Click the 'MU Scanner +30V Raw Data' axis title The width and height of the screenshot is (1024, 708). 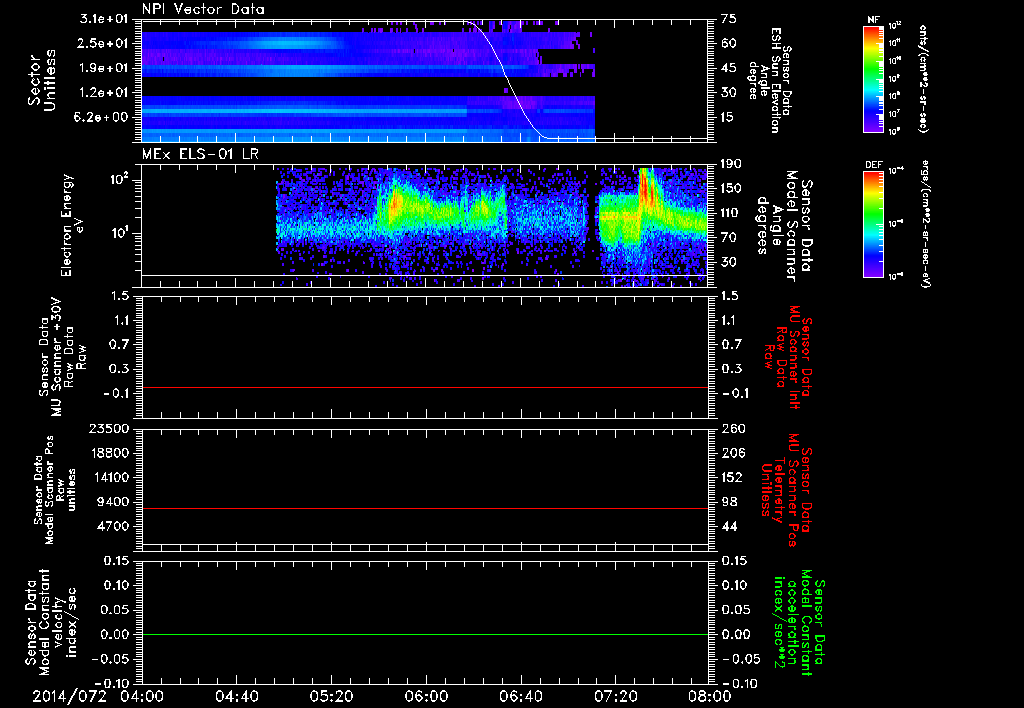point(63,357)
